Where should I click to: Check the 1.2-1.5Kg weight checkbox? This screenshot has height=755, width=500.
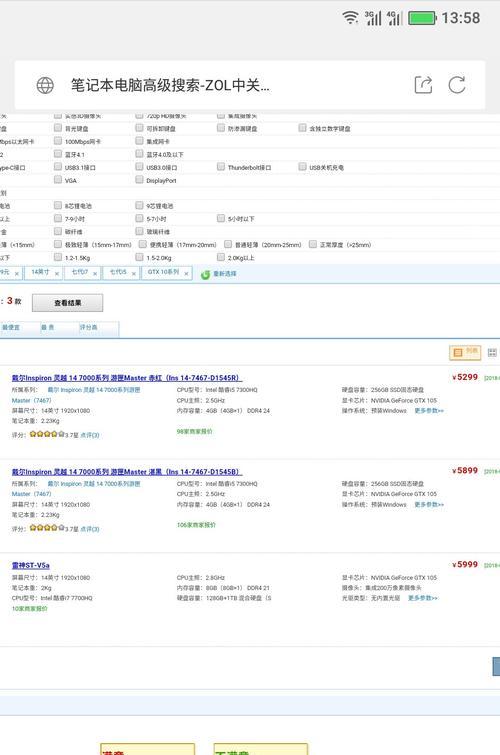[58, 257]
